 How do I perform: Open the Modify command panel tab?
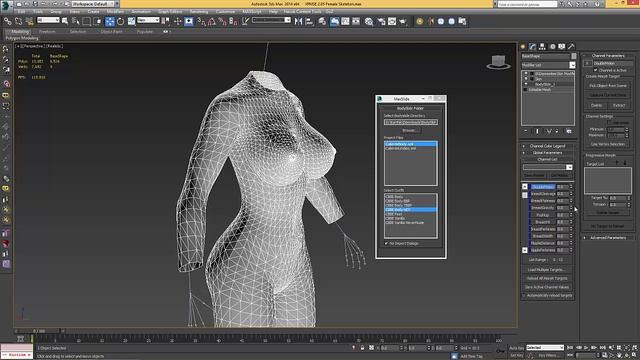(533, 47)
